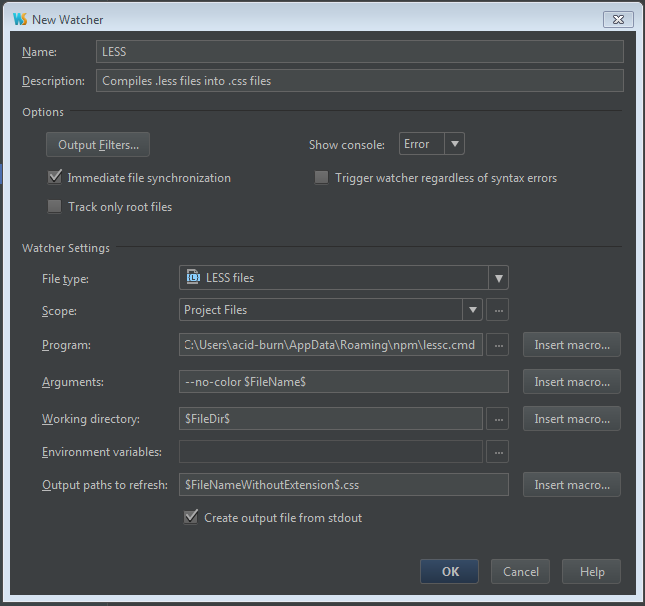Screen dimensions: 645x606
Task: Close the New Watcher dialog
Action: click(x=618, y=19)
